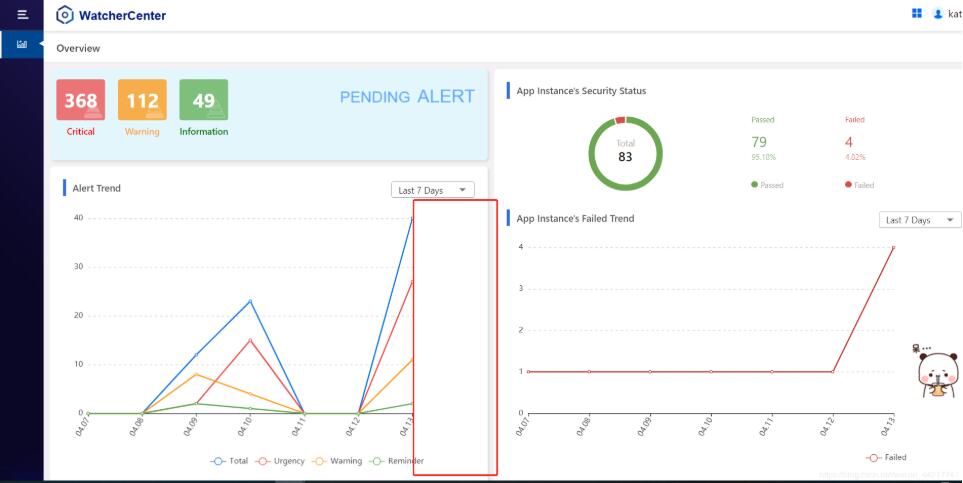The height and width of the screenshot is (483, 963).
Task: Select the Overview tab
Action: pyautogui.click(x=78, y=48)
